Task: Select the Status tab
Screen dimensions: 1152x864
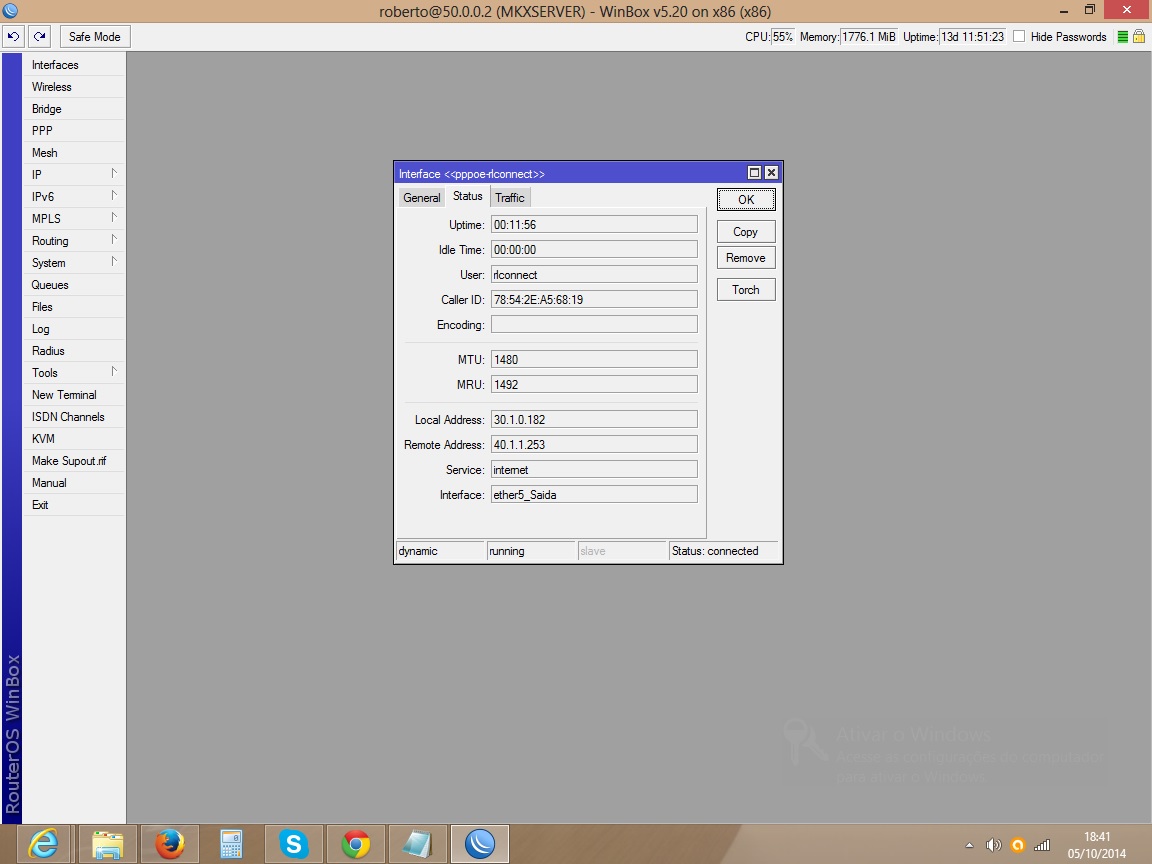Action: click(x=467, y=196)
